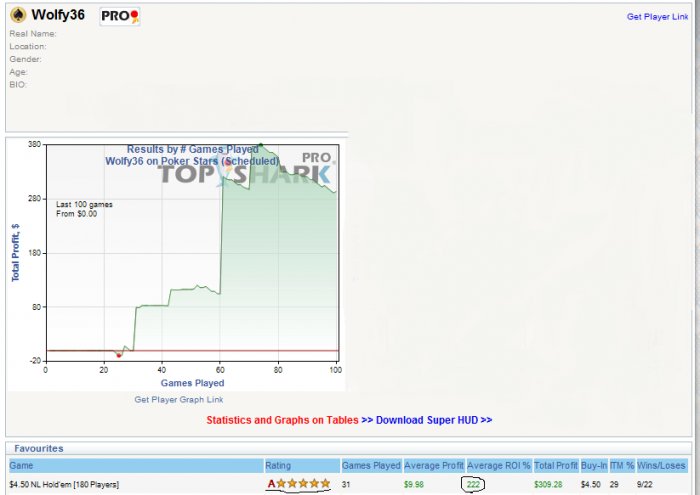This screenshot has width=700, height=495.
Task: Click the Favourites section heading
Action: [39, 449]
